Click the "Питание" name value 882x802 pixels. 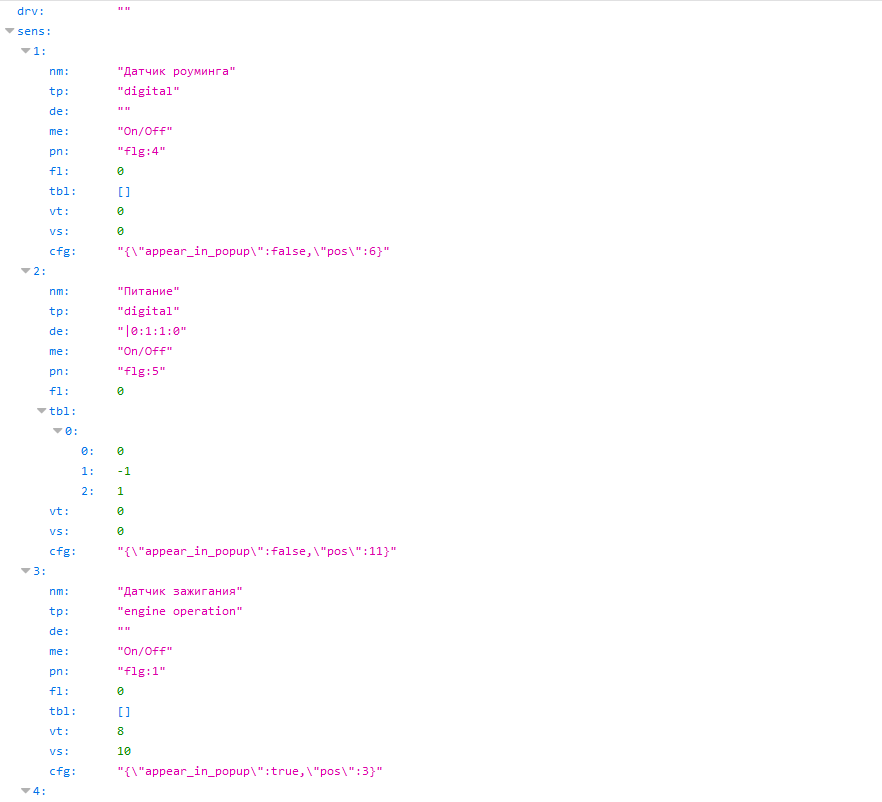148,291
